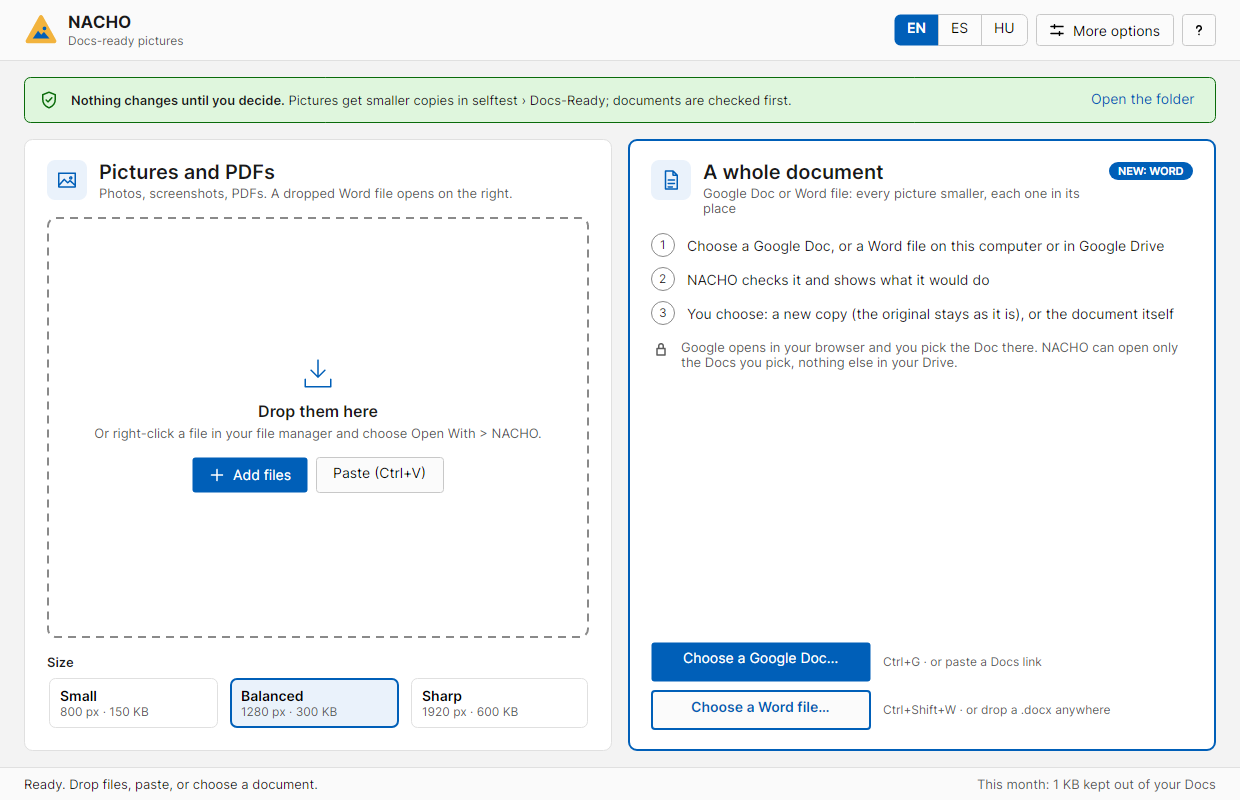Click the Add files button

point(250,475)
